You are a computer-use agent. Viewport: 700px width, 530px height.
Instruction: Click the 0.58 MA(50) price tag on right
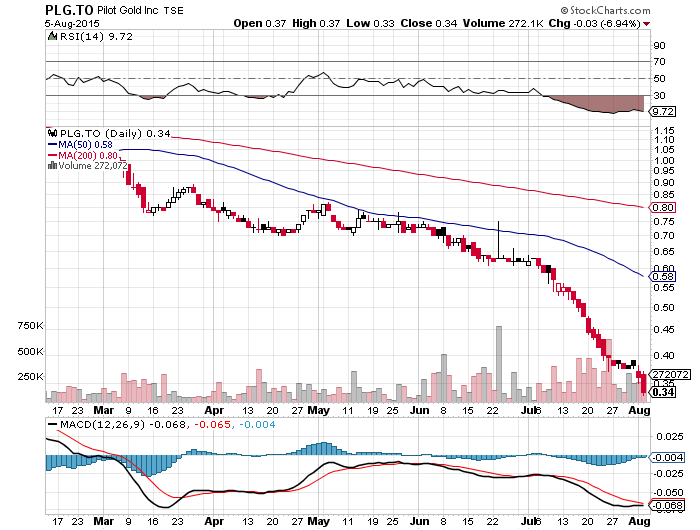(x=662, y=277)
